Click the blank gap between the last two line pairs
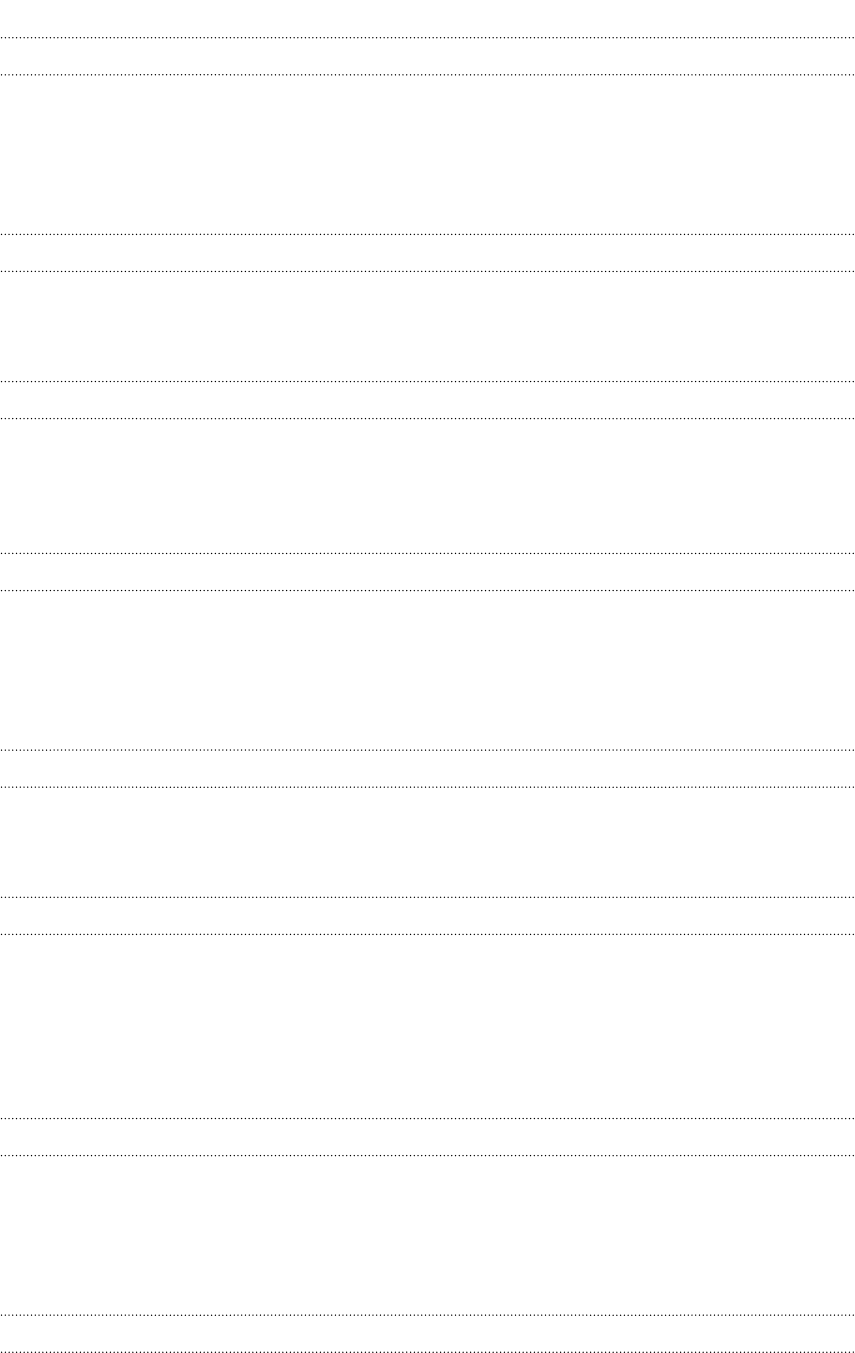 [x=427, y=1235]
